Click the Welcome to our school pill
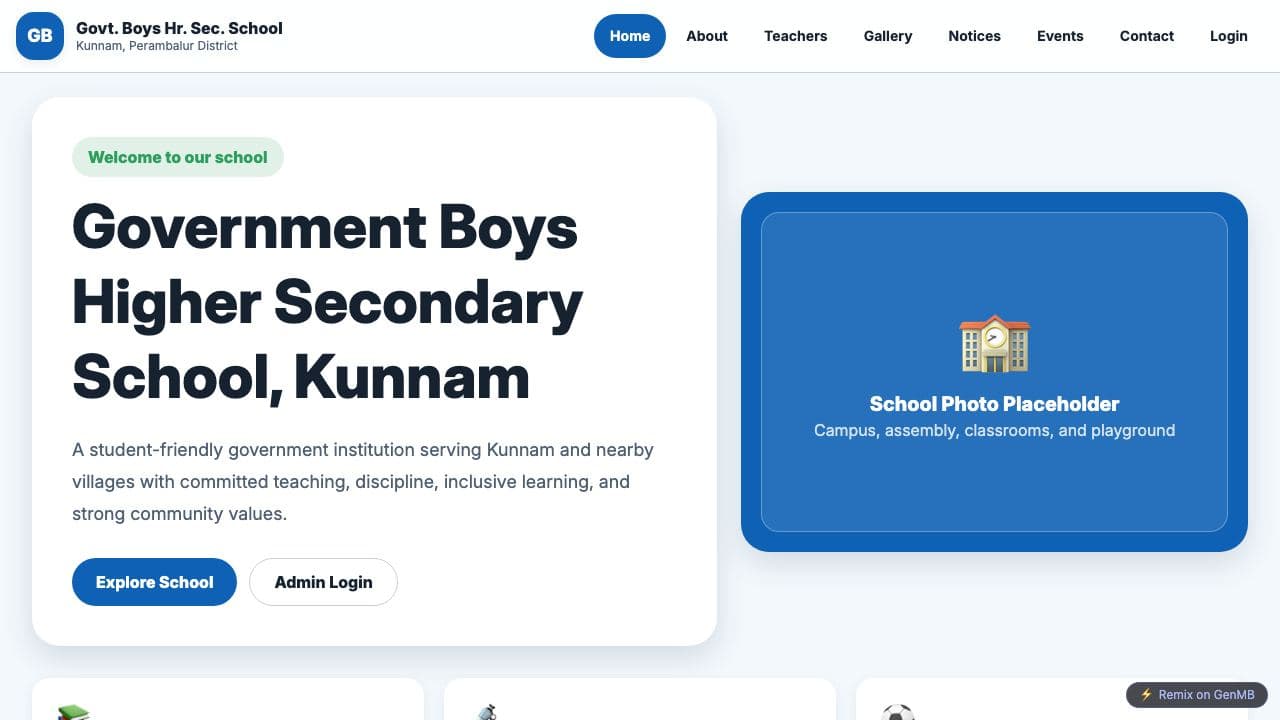 pos(178,157)
